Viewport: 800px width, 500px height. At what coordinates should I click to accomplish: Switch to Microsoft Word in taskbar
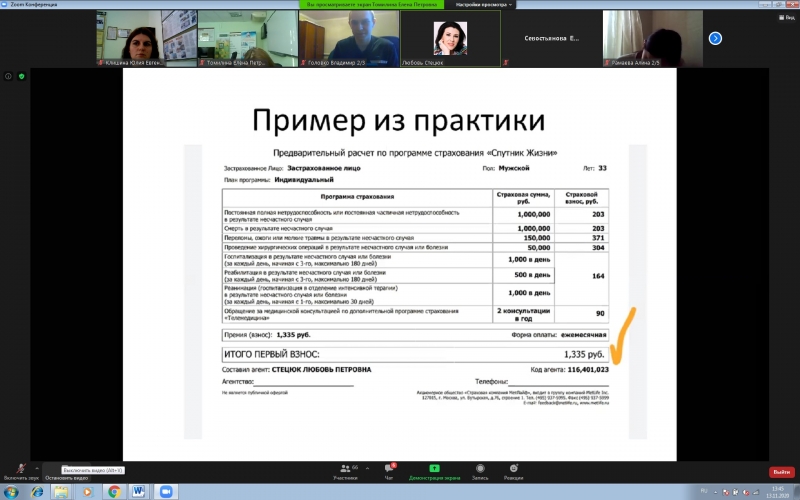coord(139,492)
